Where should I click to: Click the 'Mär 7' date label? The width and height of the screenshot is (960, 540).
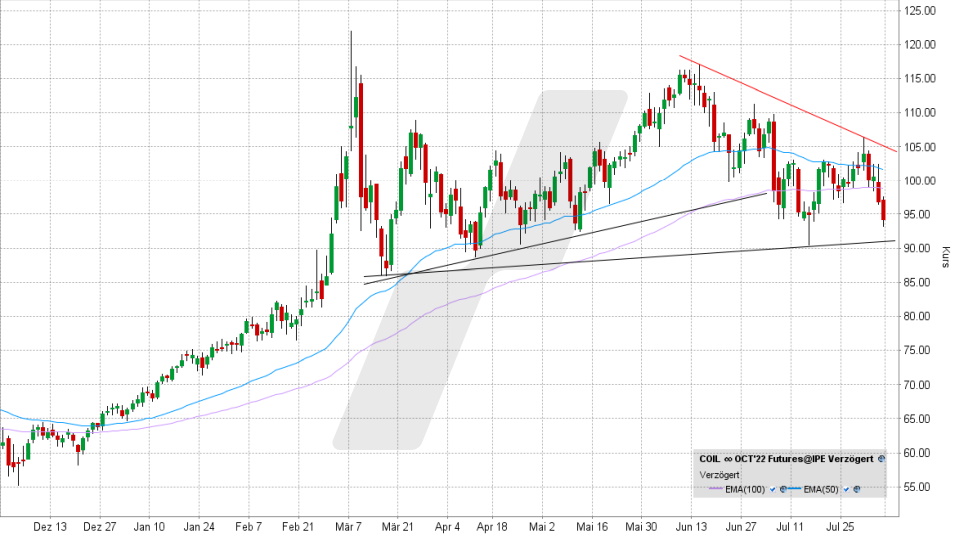point(348,527)
